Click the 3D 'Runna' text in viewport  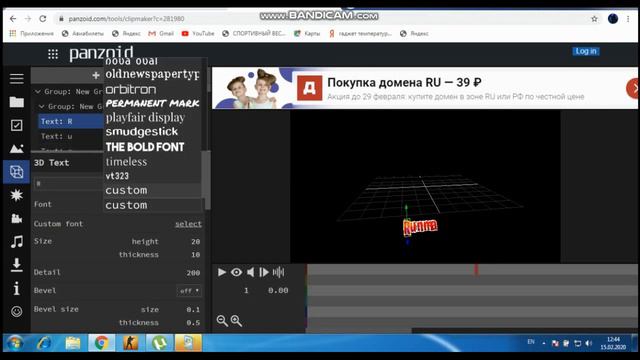420,227
